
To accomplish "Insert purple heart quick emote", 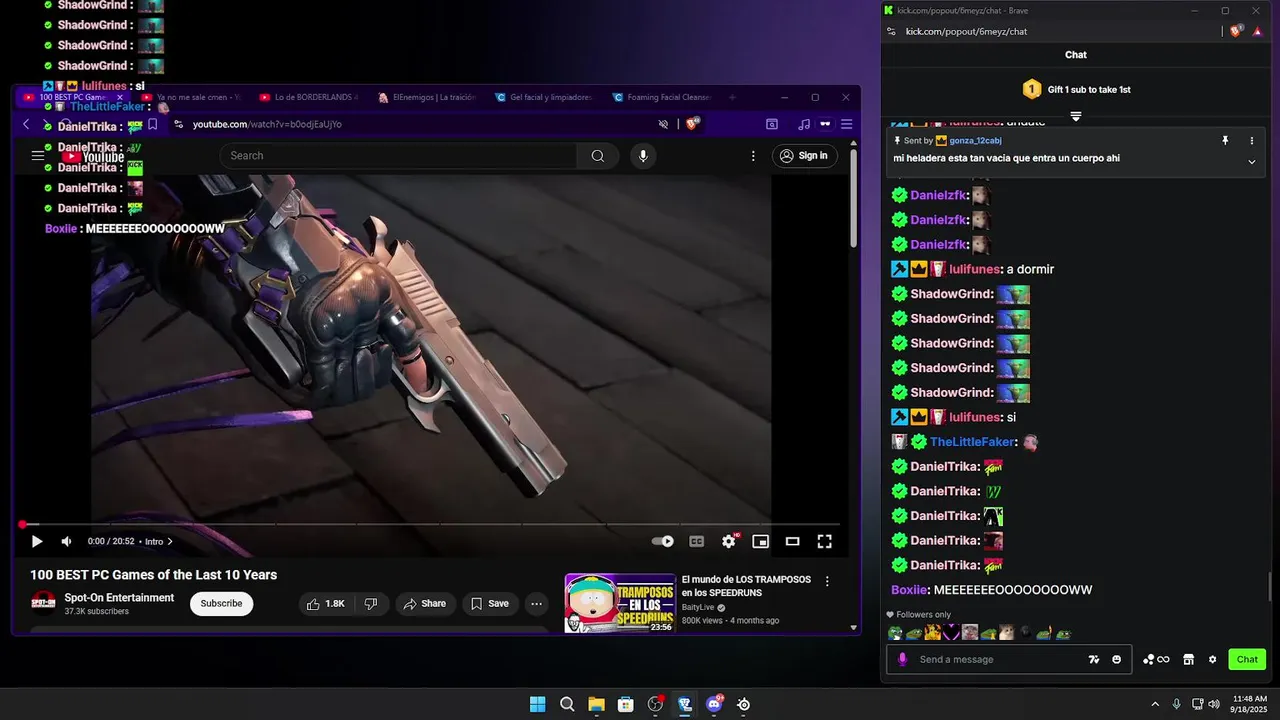I will pos(950,632).
